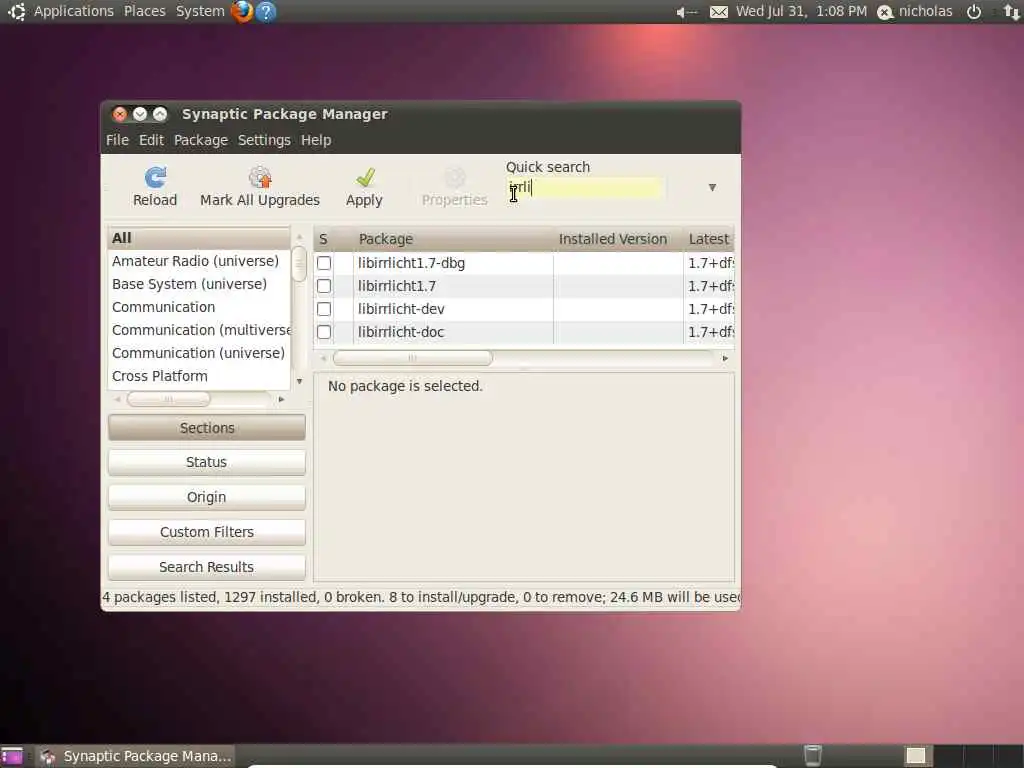Screen dimensions: 1024x768
Task: Click the S status column header
Action: pyautogui.click(x=324, y=239)
